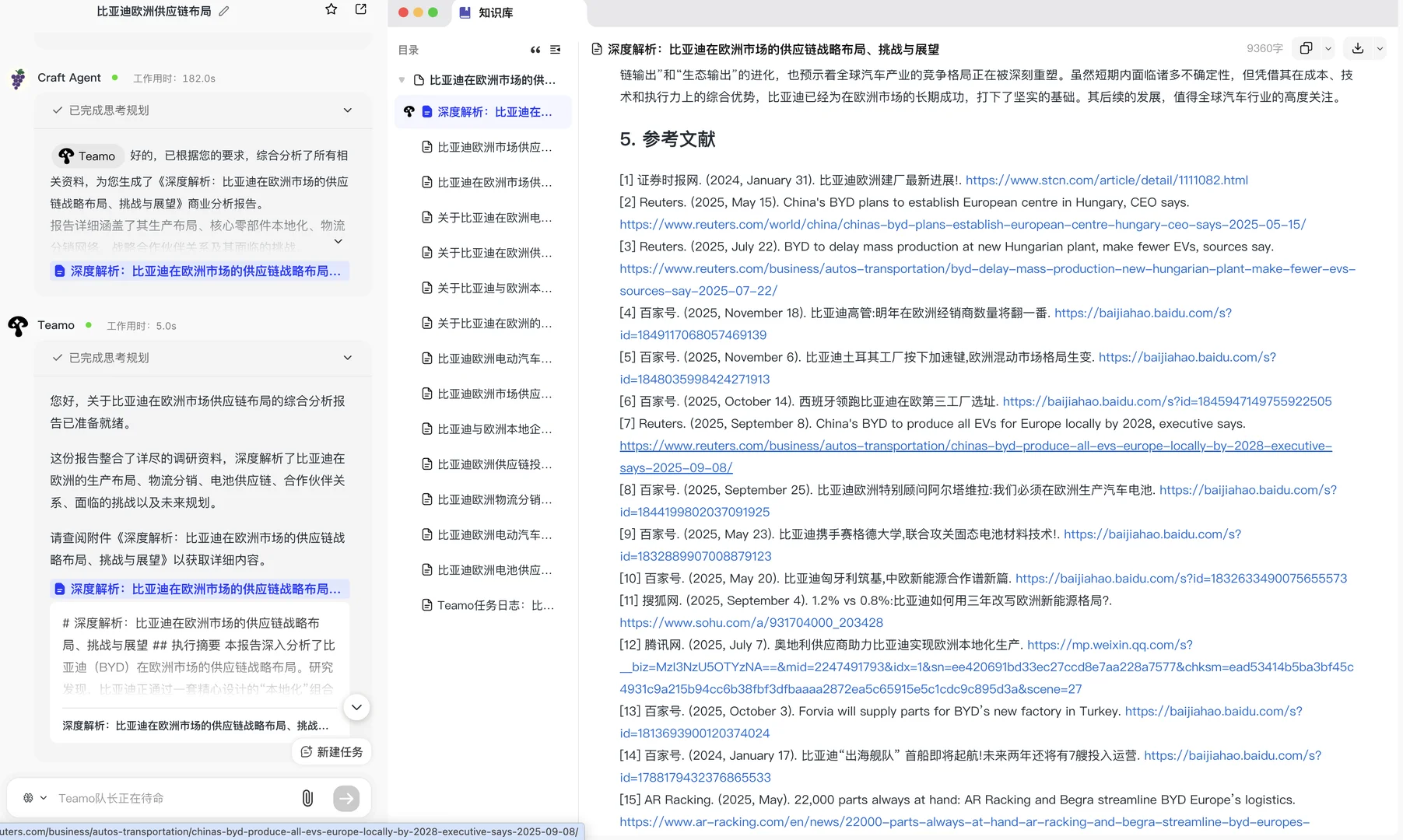
Task: Click the Teamo队长正在等待 input field
Action: click(156, 798)
